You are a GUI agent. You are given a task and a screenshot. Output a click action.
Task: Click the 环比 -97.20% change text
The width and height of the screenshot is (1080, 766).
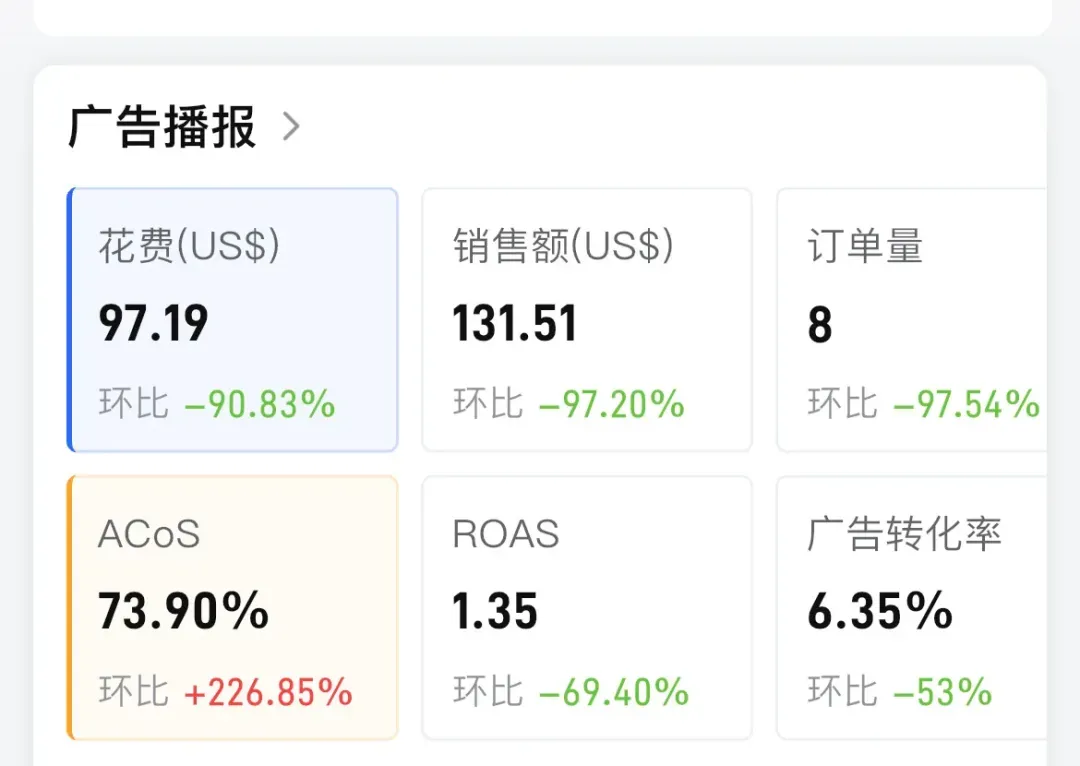(x=569, y=404)
